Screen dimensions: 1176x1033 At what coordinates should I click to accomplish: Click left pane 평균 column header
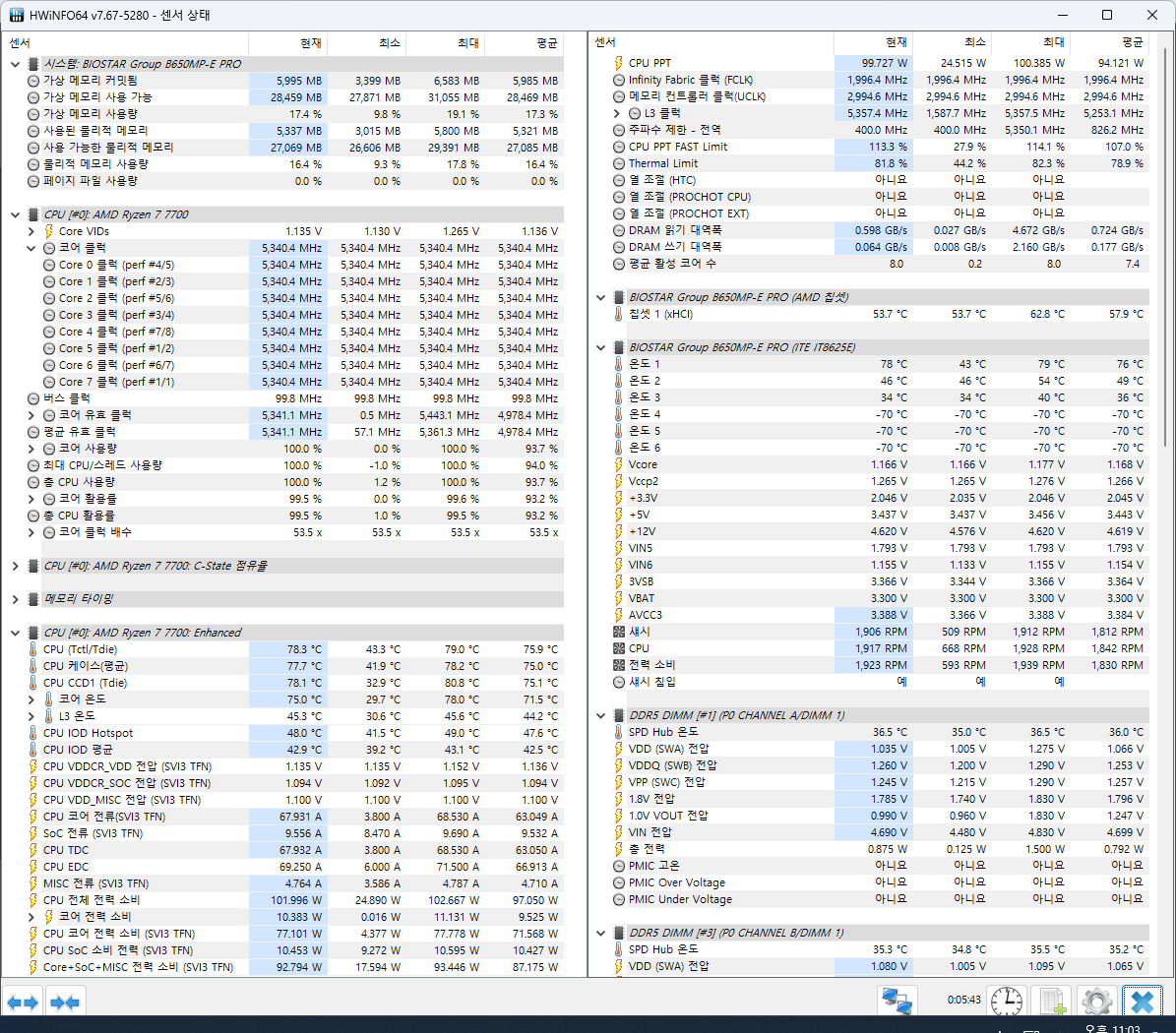click(x=525, y=42)
